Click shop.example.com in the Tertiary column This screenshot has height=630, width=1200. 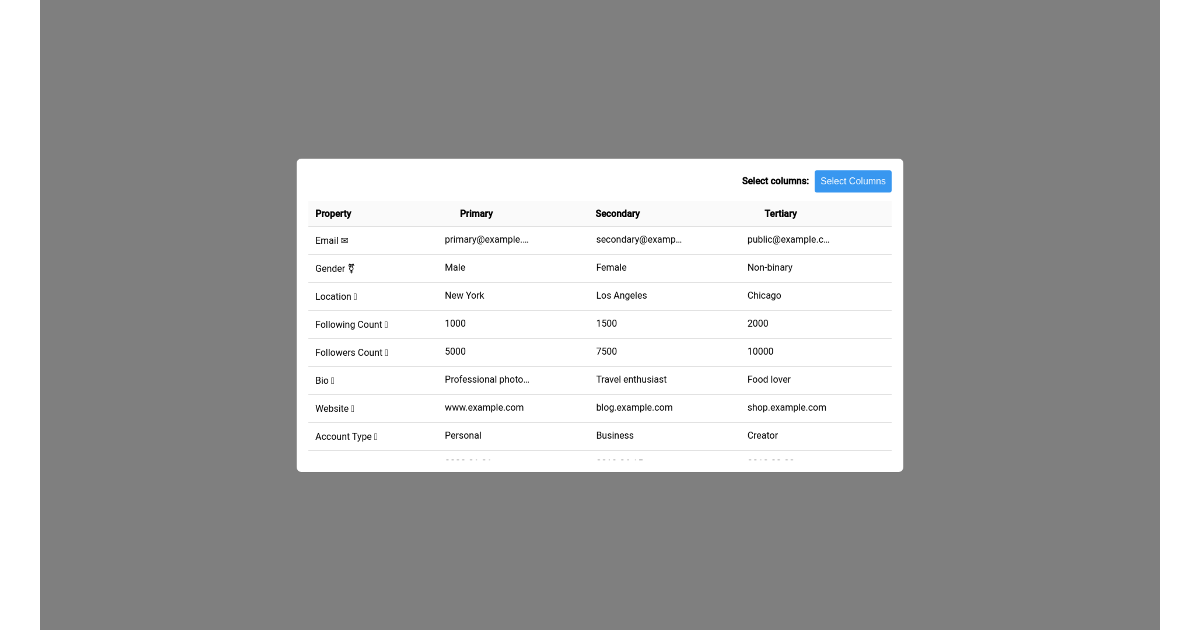(x=785, y=407)
